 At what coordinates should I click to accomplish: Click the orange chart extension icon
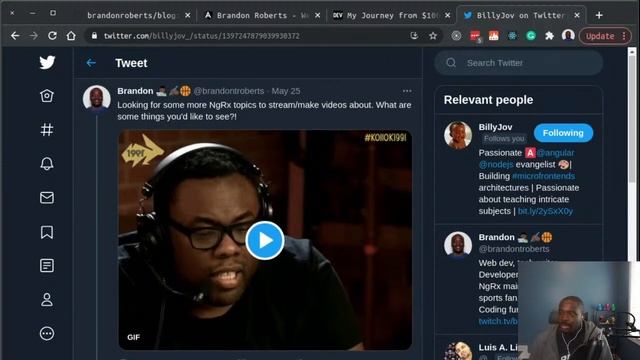[x=493, y=36]
